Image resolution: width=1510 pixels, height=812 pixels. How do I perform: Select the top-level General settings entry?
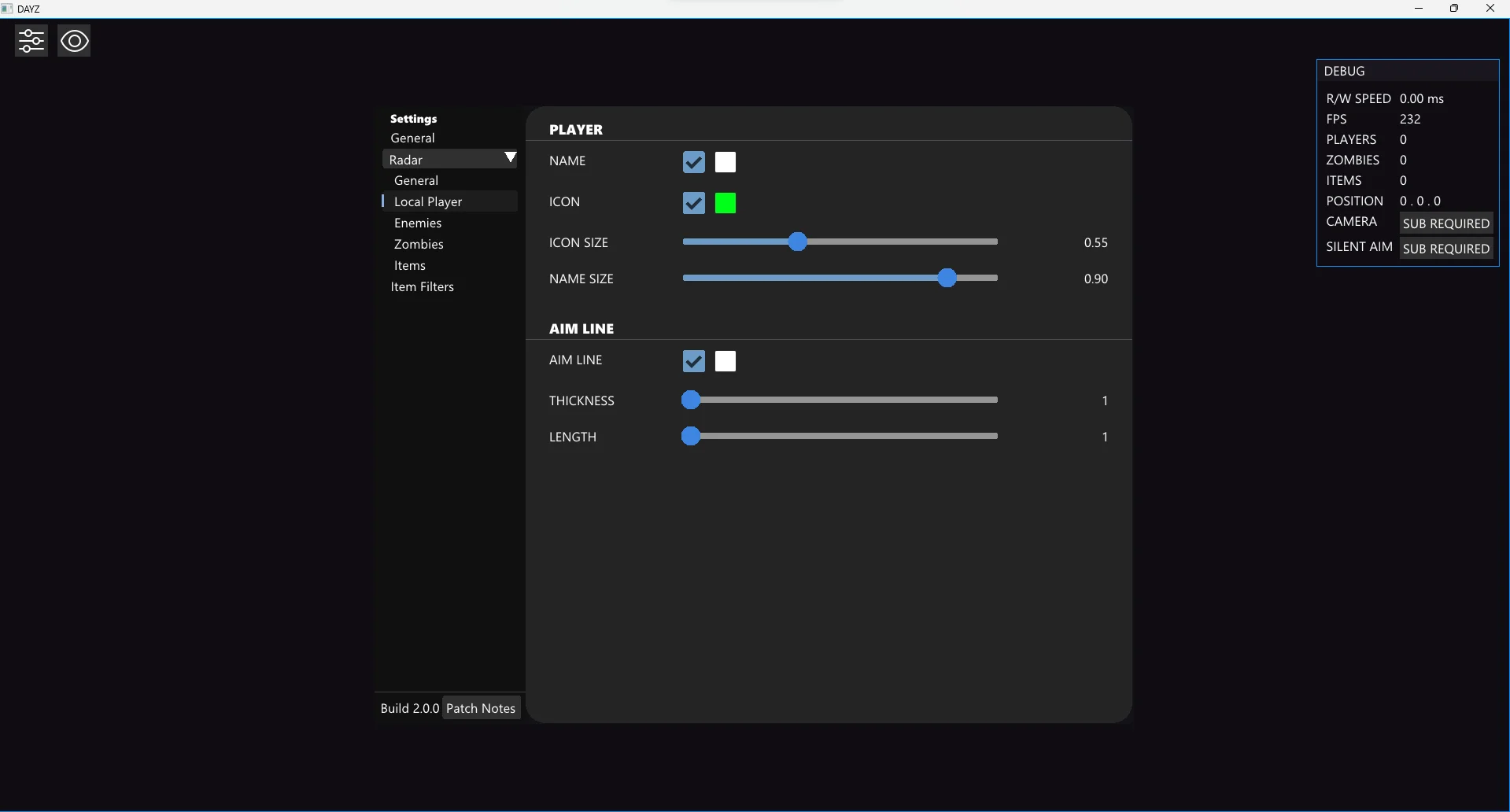click(412, 138)
